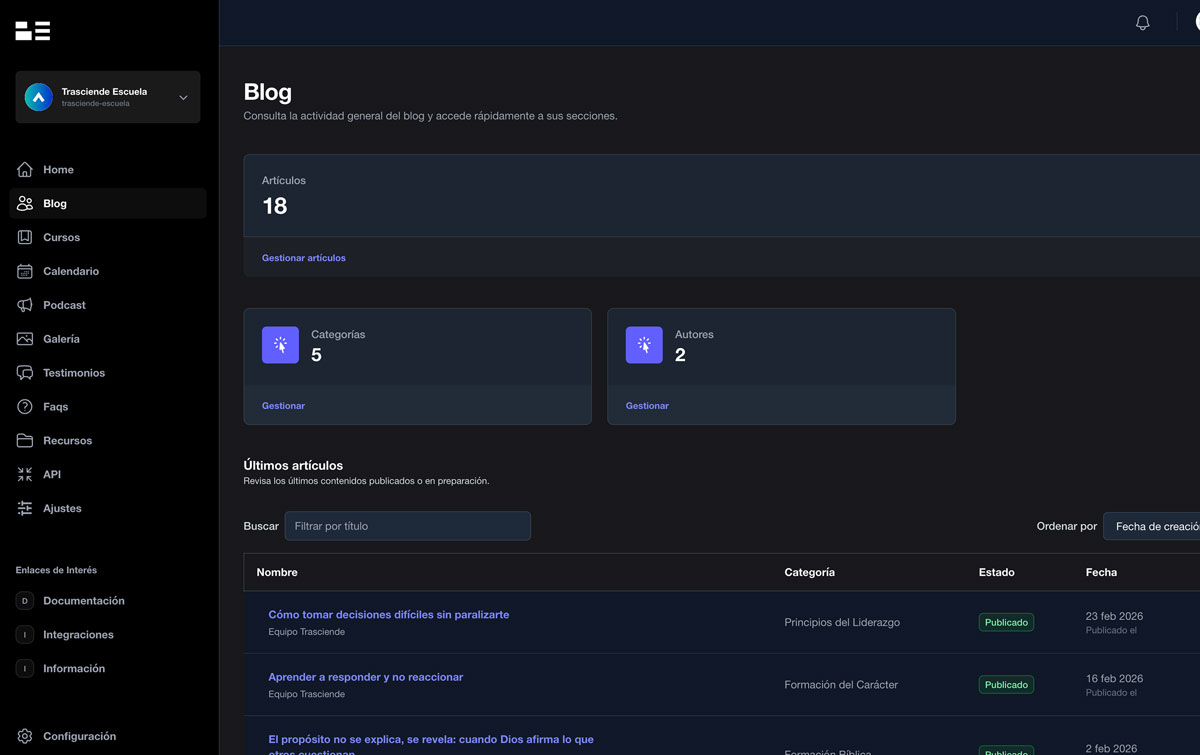Open the article Aprender a responder y no reaccionar
This screenshot has height=755, width=1200.
tap(365, 676)
